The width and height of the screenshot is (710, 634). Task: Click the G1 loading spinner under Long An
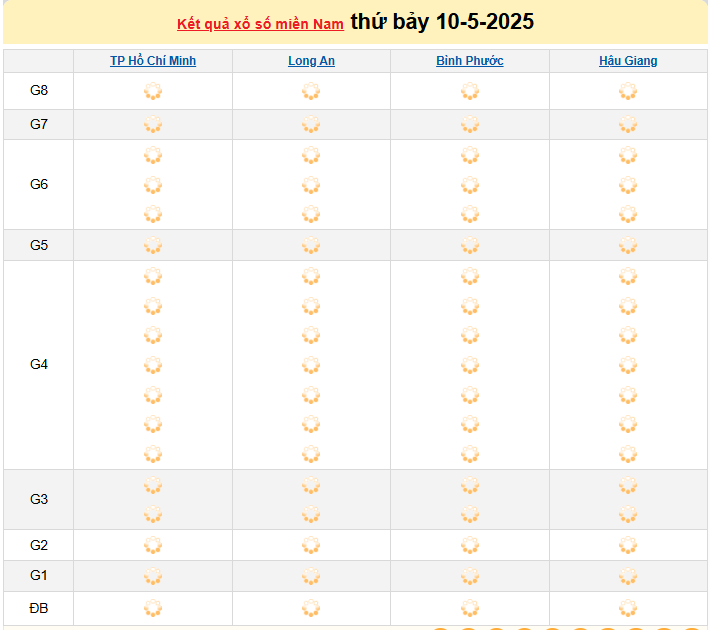click(x=311, y=576)
